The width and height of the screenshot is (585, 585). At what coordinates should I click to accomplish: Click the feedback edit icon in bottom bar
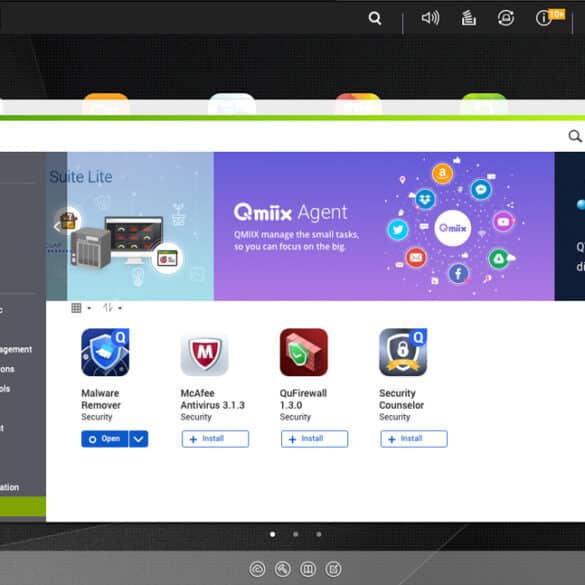point(334,569)
